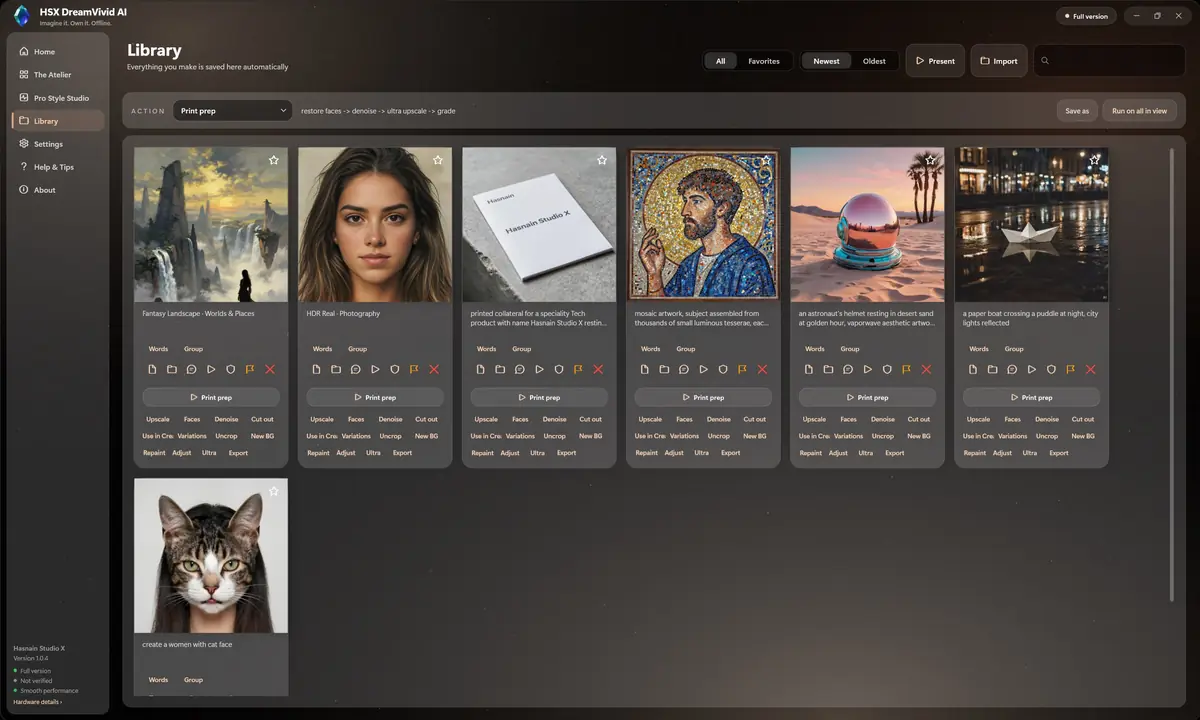Click the document icon on HDR Real card

[x=316, y=369]
